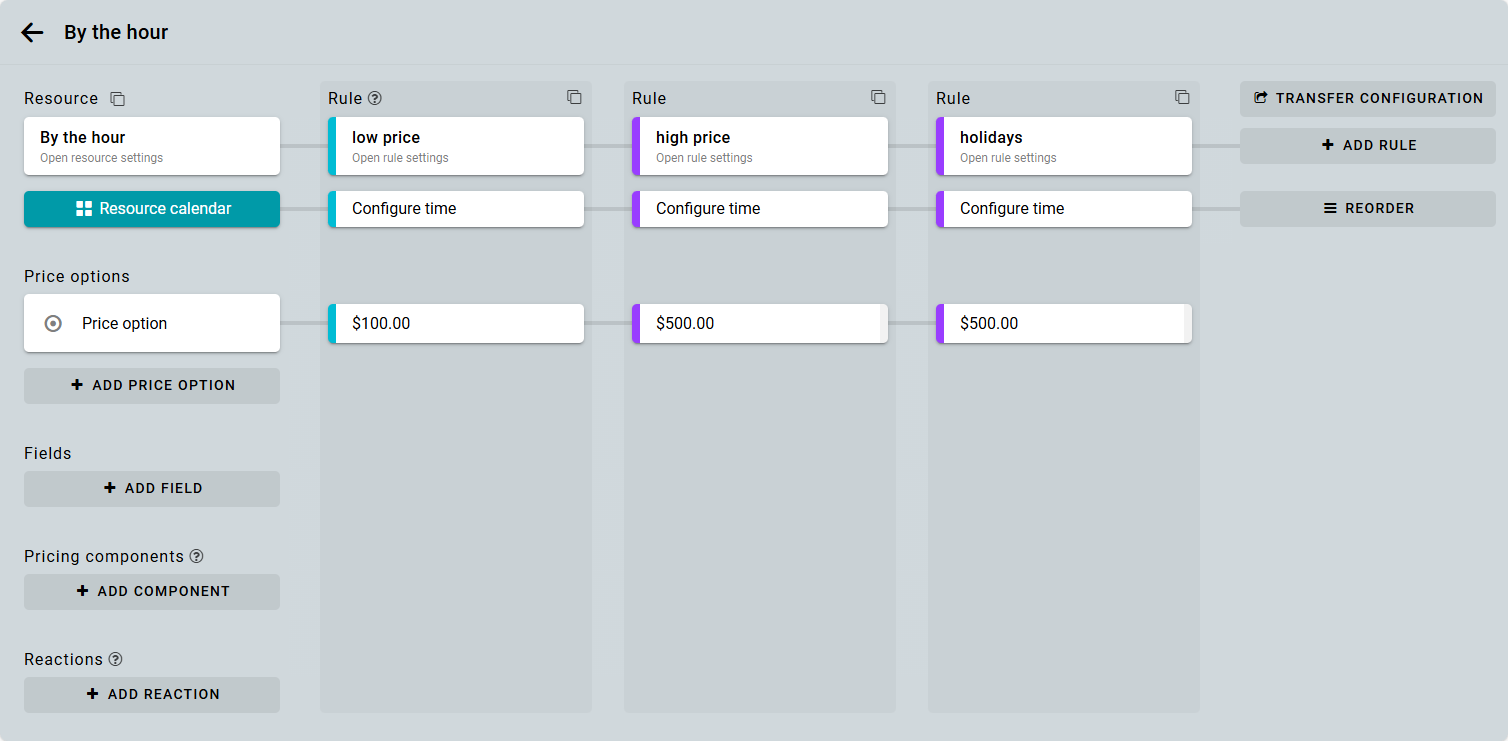Show help for Reactions section
The width and height of the screenshot is (1508, 741).
(115, 659)
